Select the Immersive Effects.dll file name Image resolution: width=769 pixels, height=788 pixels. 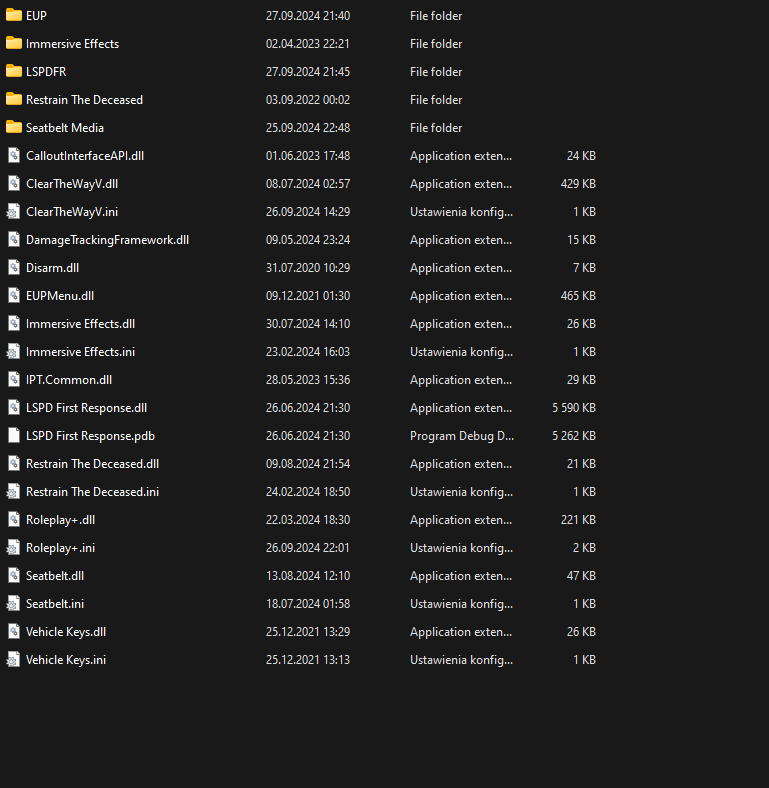tap(80, 324)
